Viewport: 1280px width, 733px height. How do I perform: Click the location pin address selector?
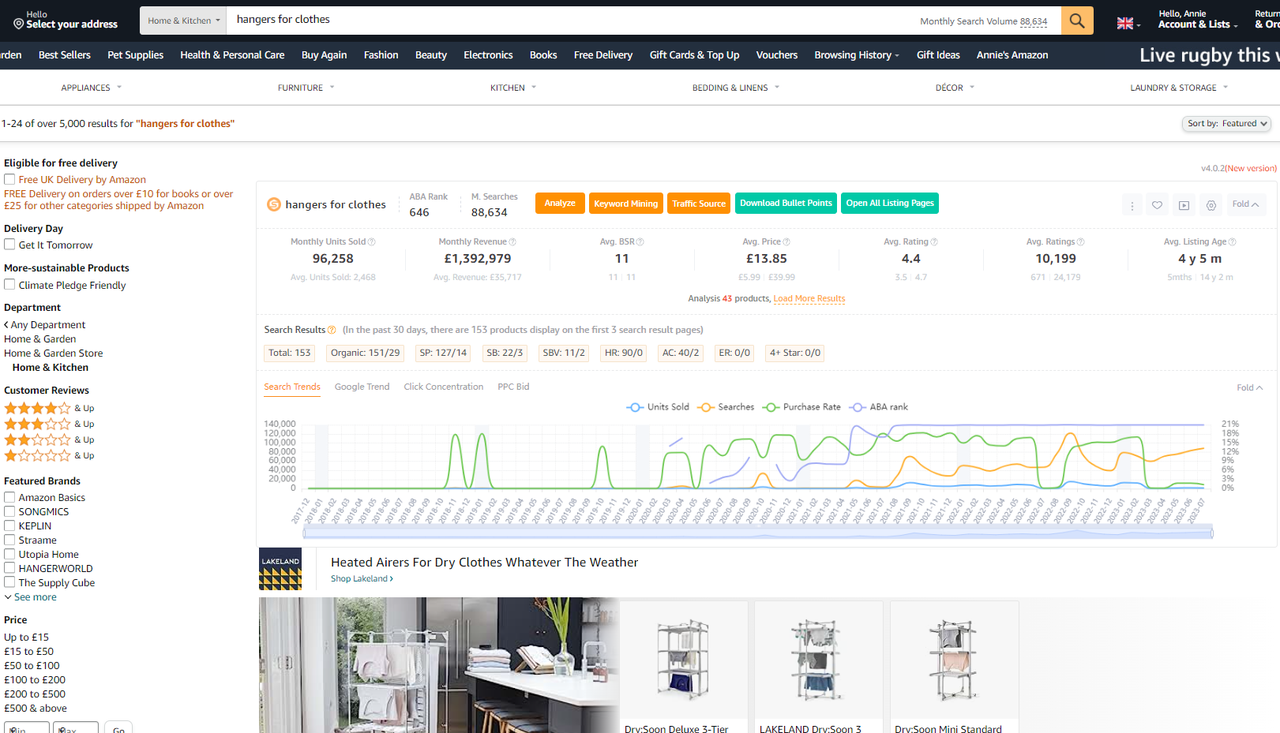(65, 20)
